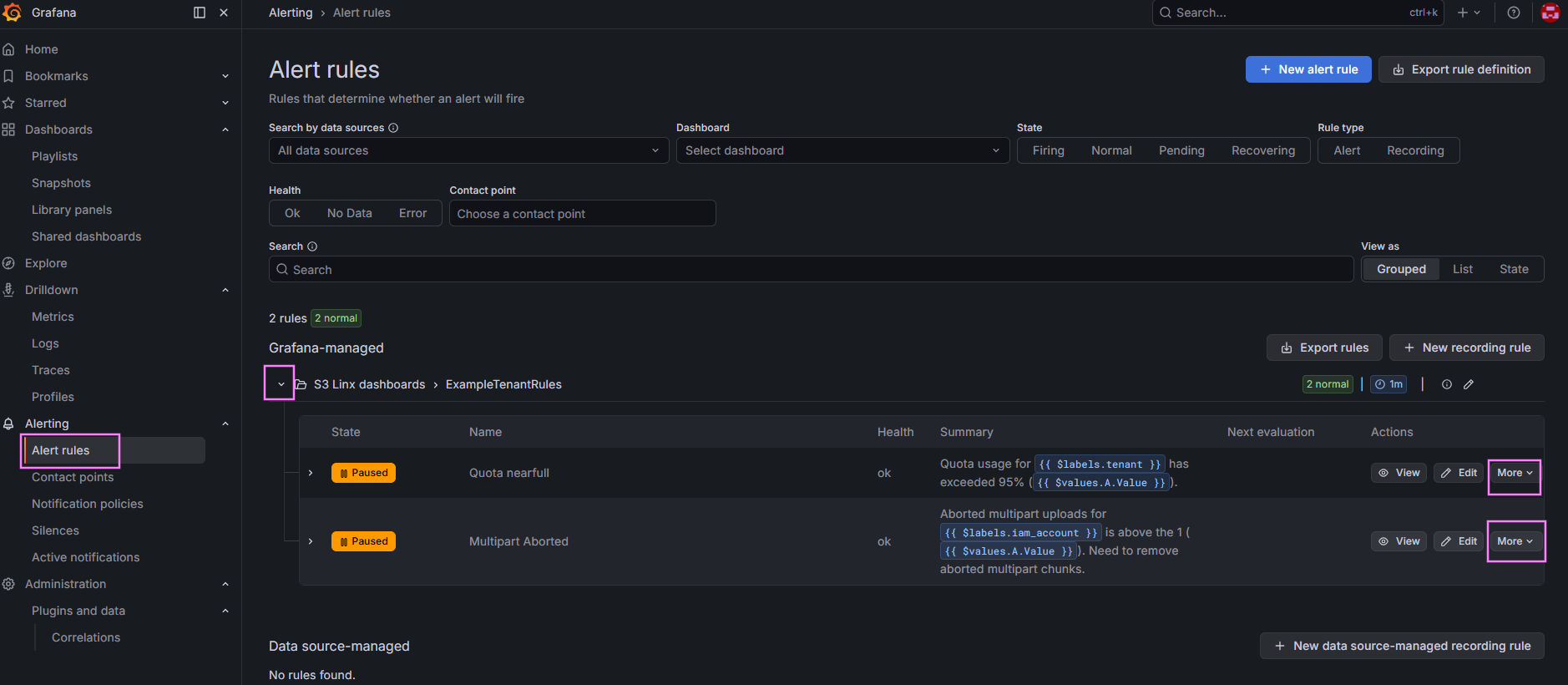View the Quota nearfull rule
The width and height of the screenshot is (1568, 685).
tap(1399, 473)
